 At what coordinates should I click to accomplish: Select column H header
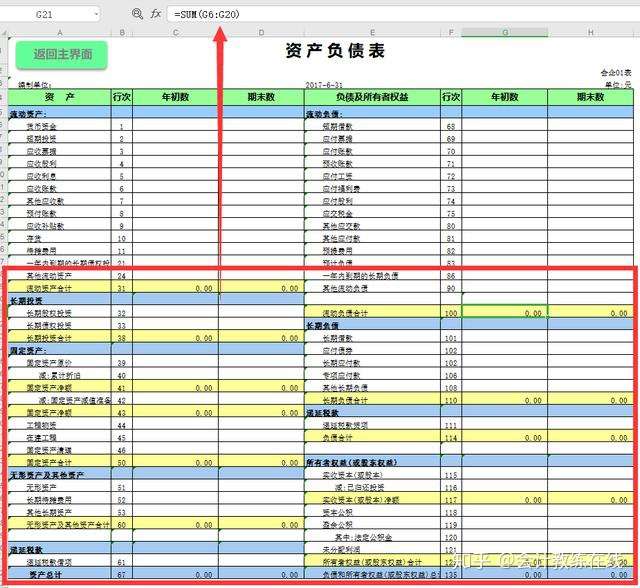click(x=590, y=32)
